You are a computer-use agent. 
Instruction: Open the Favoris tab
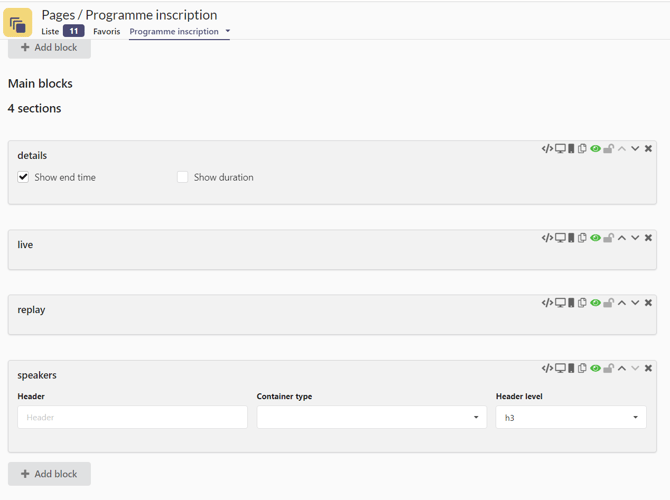(x=106, y=31)
